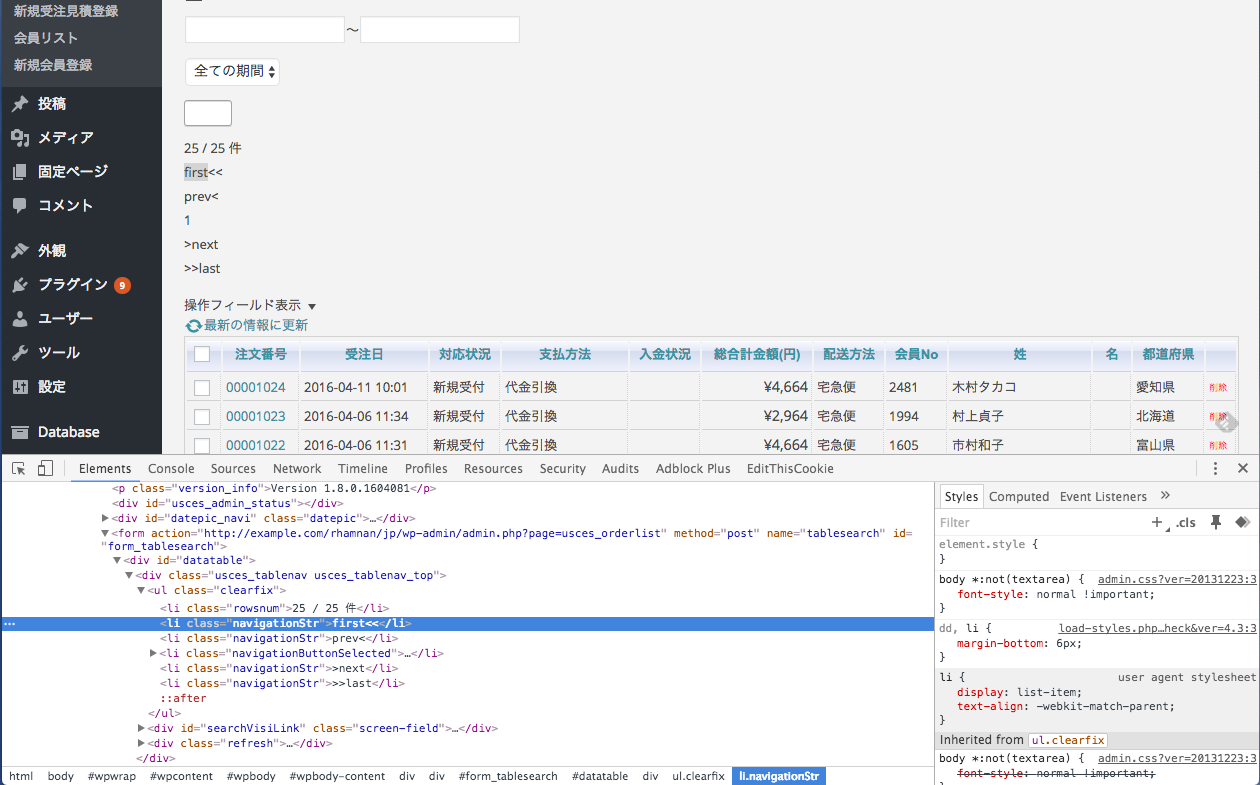Image resolution: width=1260 pixels, height=785 pixels.
Task: Expand the datepic_navi div node
Action: point(106,518)
